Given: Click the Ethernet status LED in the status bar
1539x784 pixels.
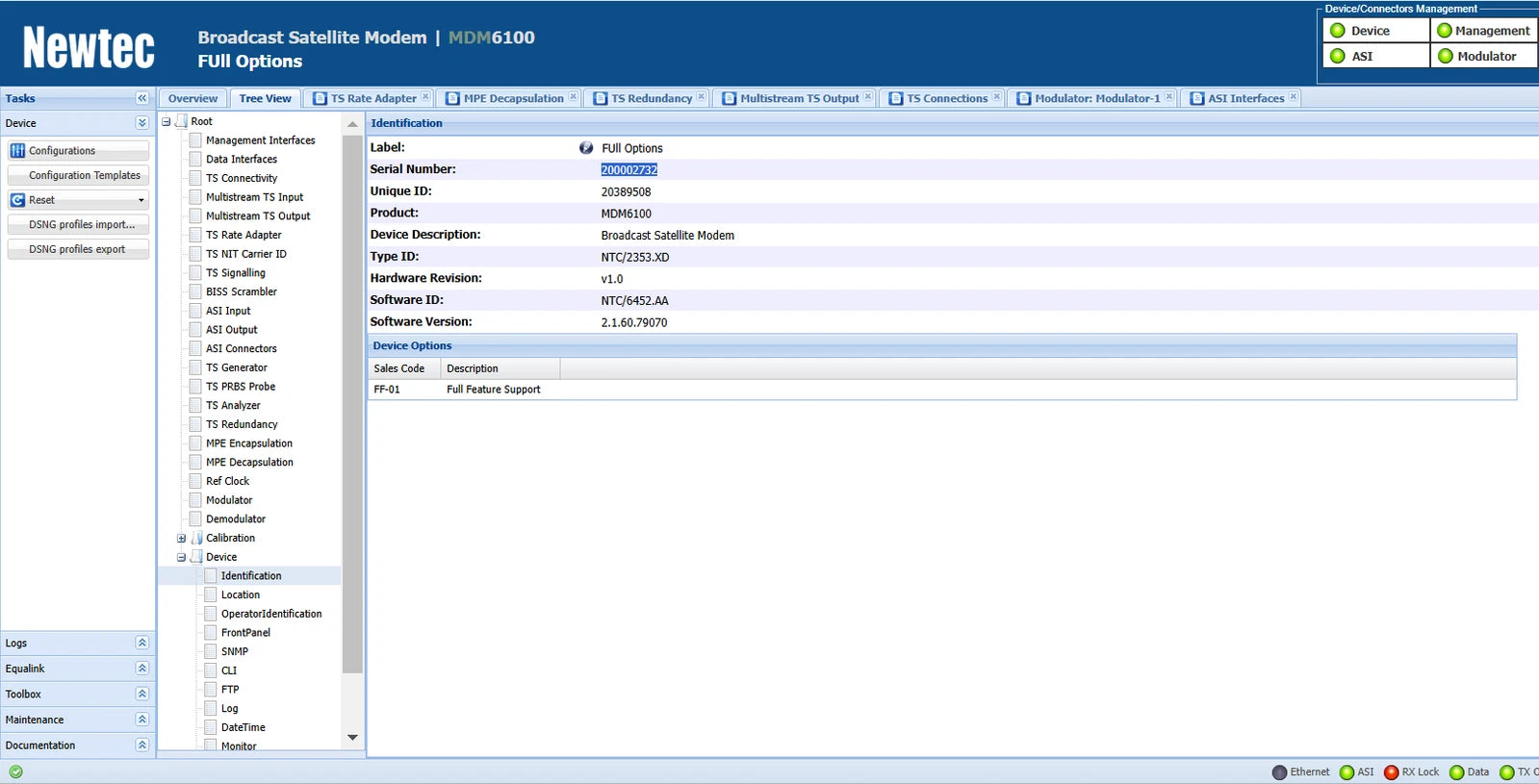Looking at the screenshot, I should pyautogui.click(x=1279, y=772).
